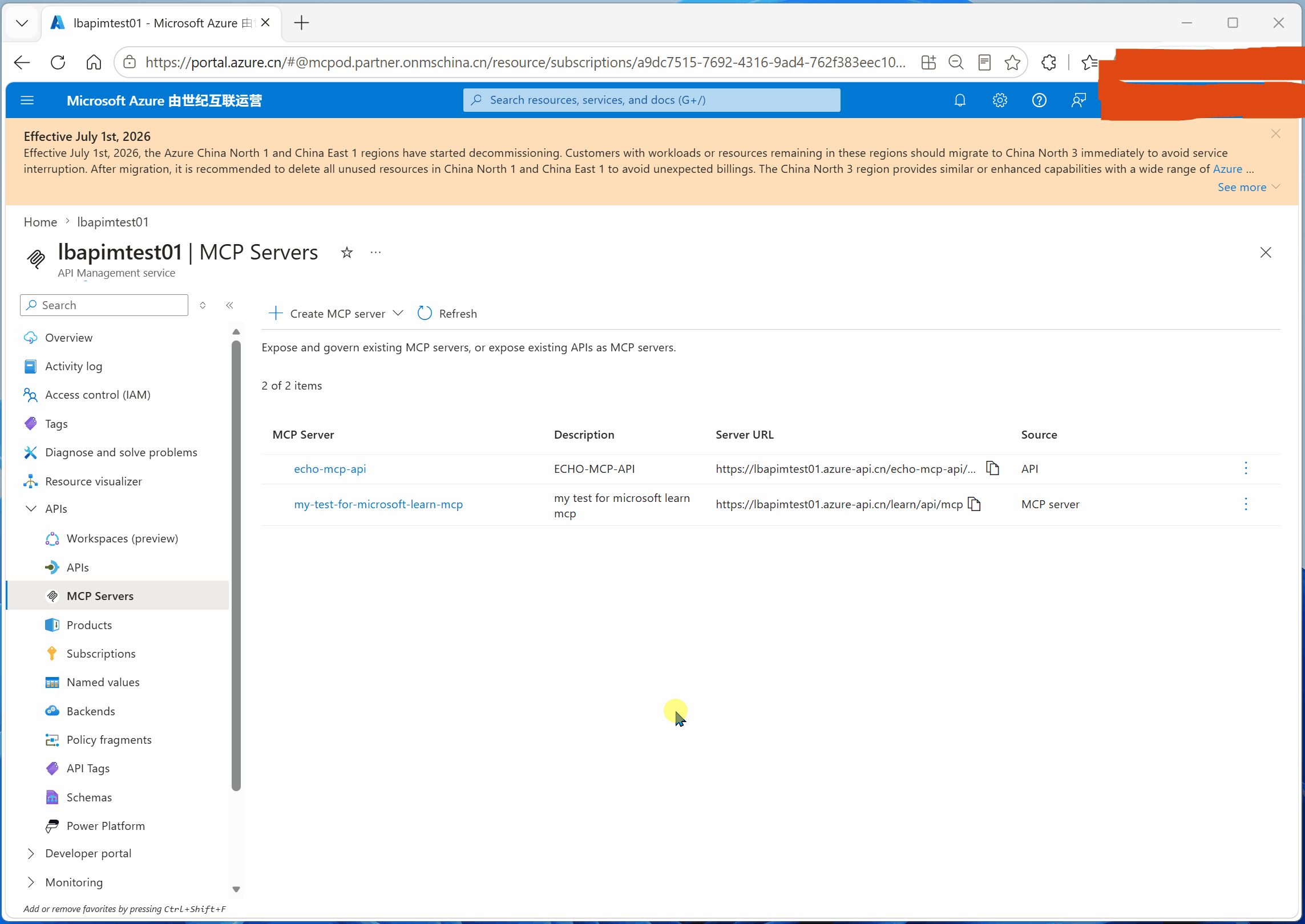The height and width of the screenshot is (924, 1305).
Task: Toggle expand/collapse all sidebar groups
Action: [x=203, y=305]
